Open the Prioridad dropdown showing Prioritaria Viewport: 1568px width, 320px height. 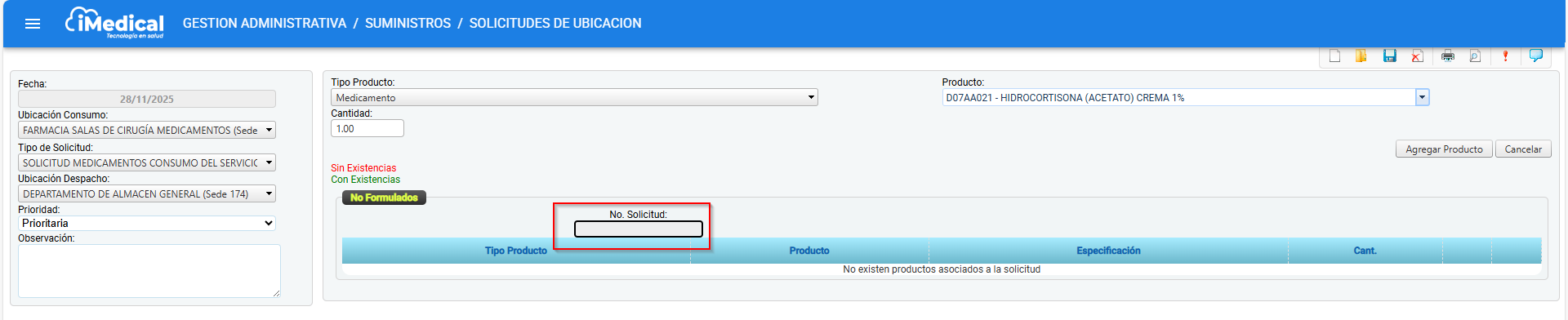point(147,223)
